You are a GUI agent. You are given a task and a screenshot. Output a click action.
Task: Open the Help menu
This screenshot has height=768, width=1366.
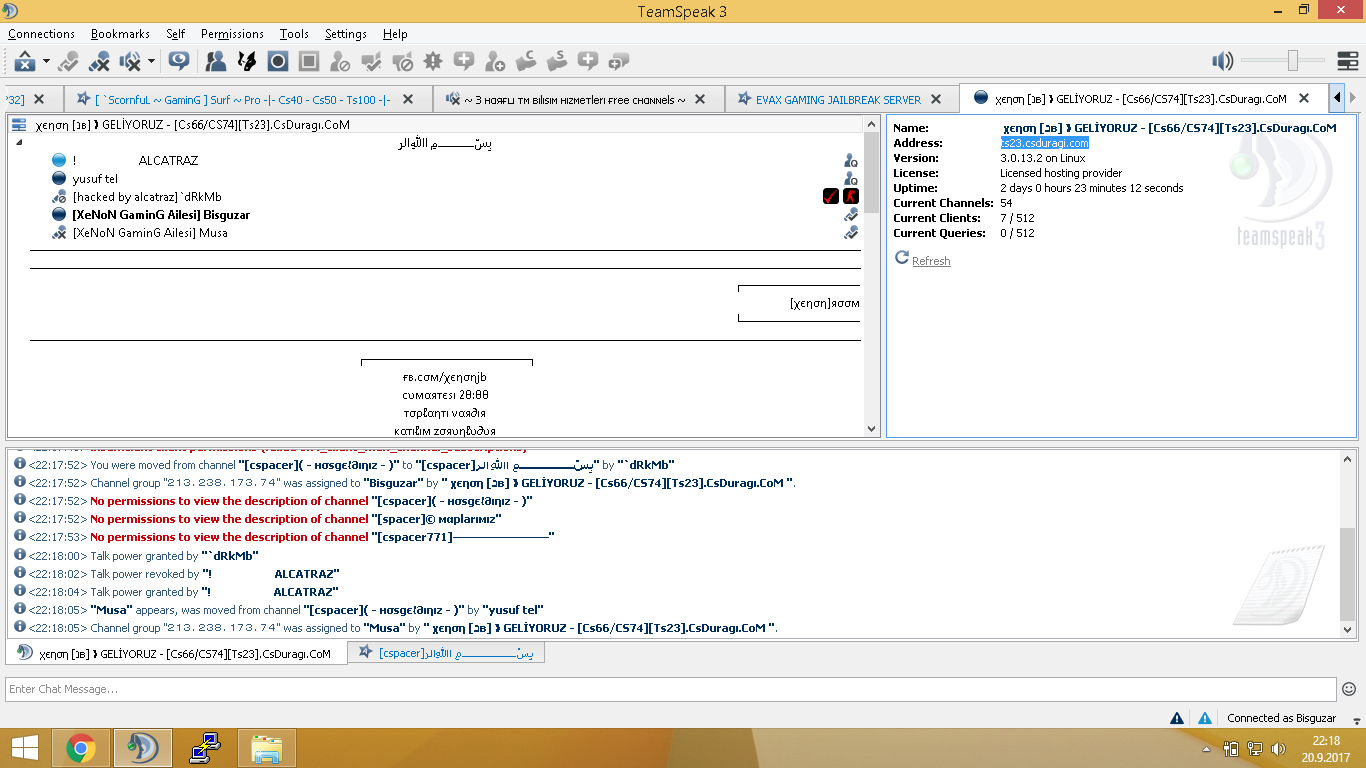[x=395, y=34]
